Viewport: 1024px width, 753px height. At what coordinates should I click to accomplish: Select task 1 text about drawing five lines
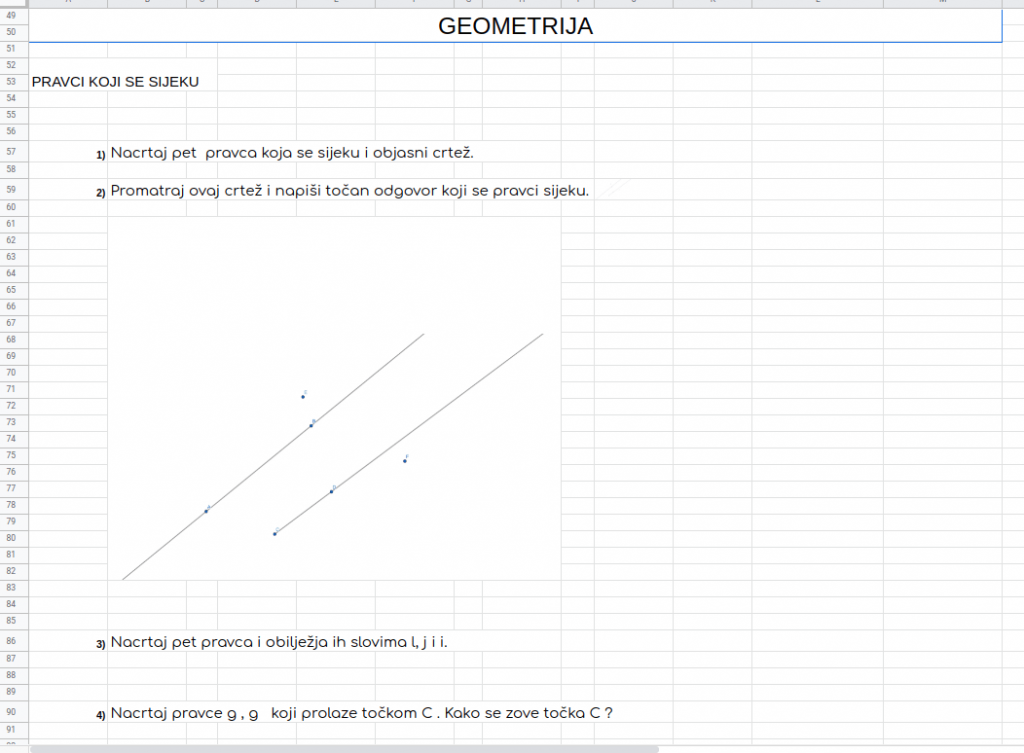tap(291, 153)
